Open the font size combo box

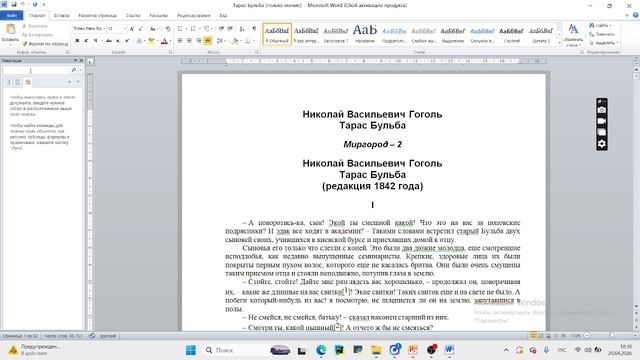pos(116,29)
